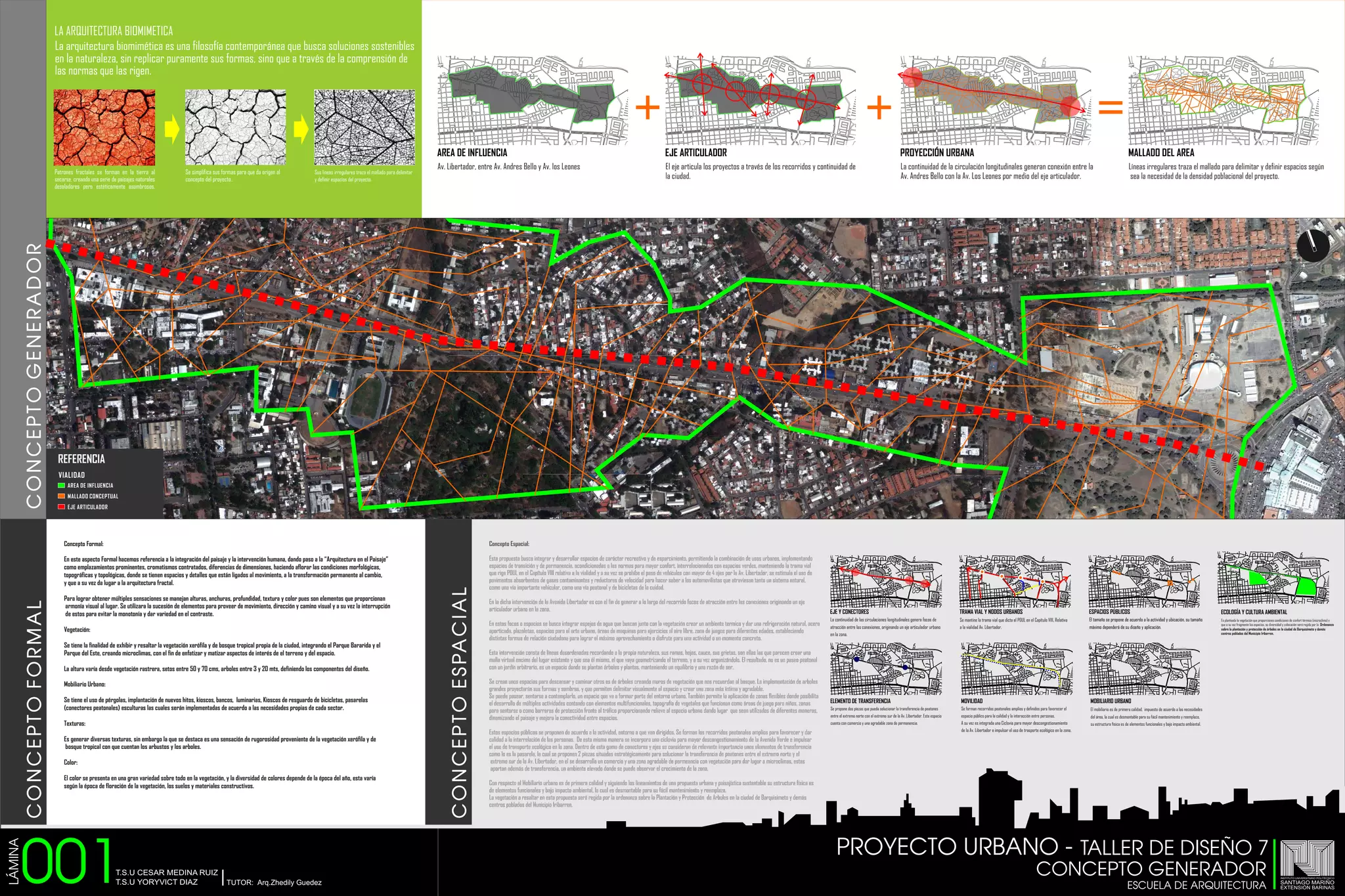This screenshot has height=896, width=1345.
Task: Open the Ecología y Cultura Ambiental diagram
Action: pos(1273,578)
